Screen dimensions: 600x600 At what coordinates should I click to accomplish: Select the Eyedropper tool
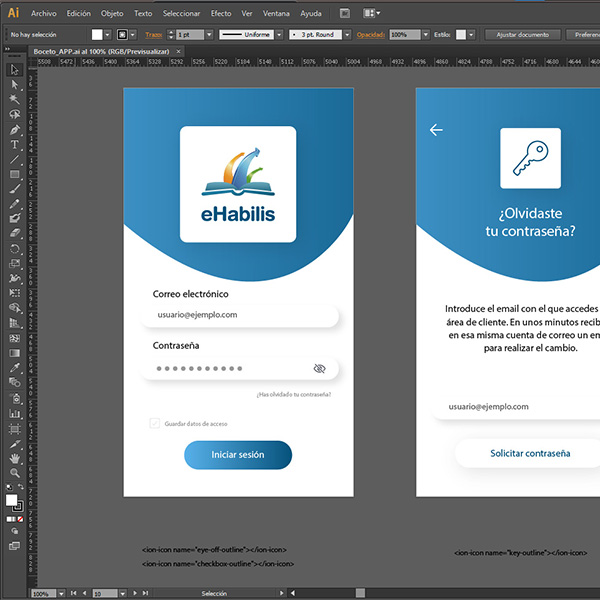pyautogui.click(x=15, y=368)
